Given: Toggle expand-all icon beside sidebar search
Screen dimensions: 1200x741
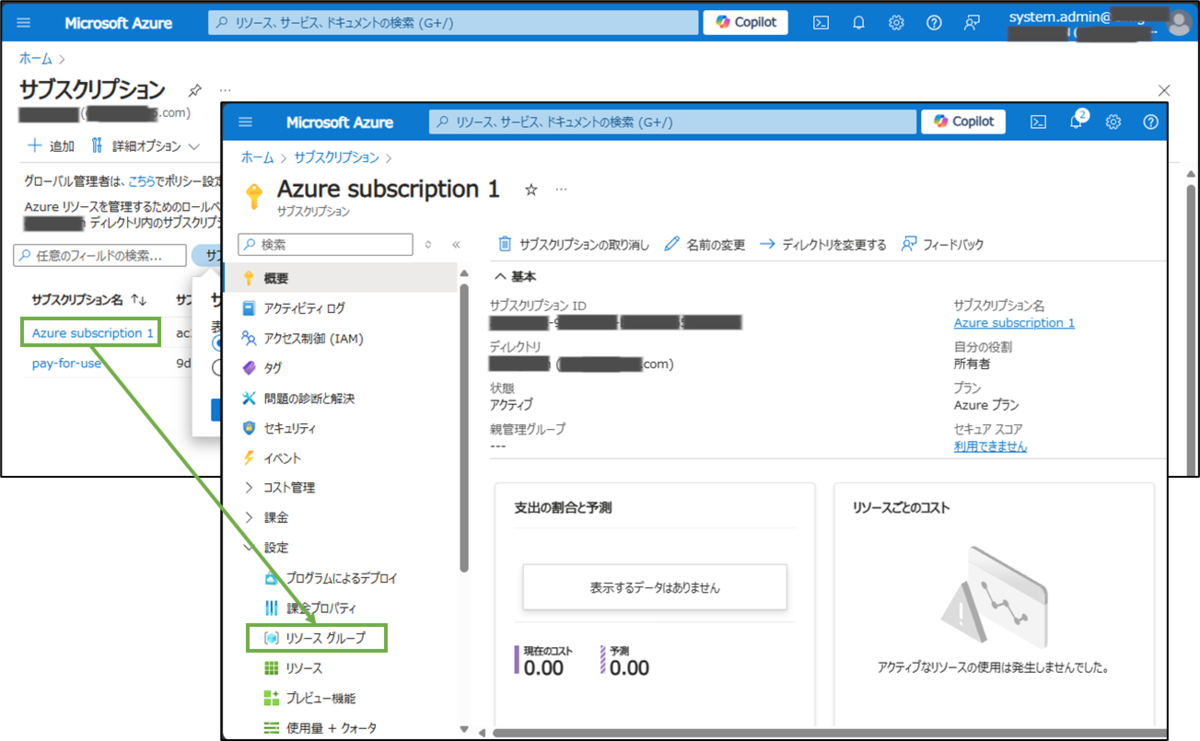Looking at the screenshot, I should 429,244.
